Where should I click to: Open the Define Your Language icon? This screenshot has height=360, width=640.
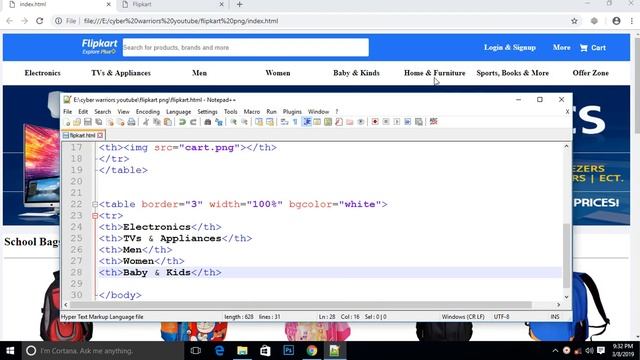click(x=317, y=122)
